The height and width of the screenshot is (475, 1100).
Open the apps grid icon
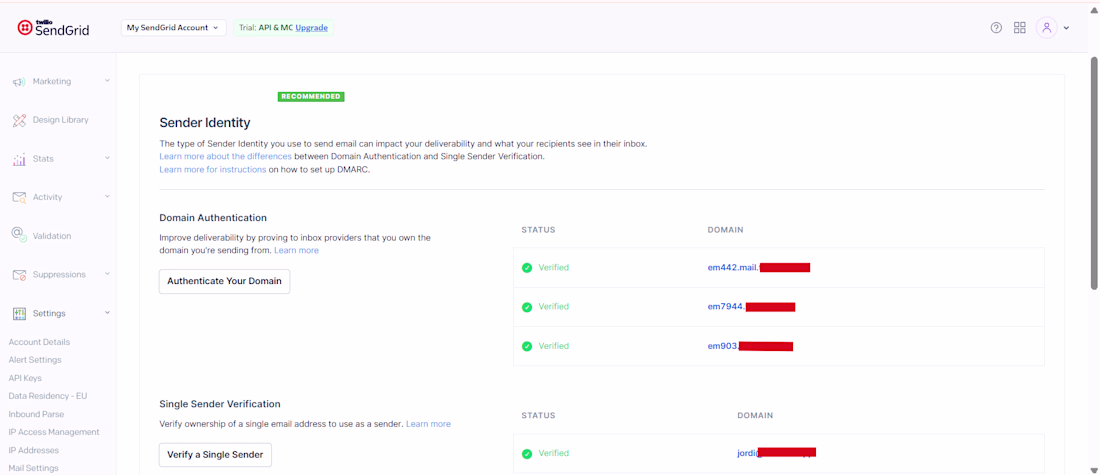point(1020,28)
